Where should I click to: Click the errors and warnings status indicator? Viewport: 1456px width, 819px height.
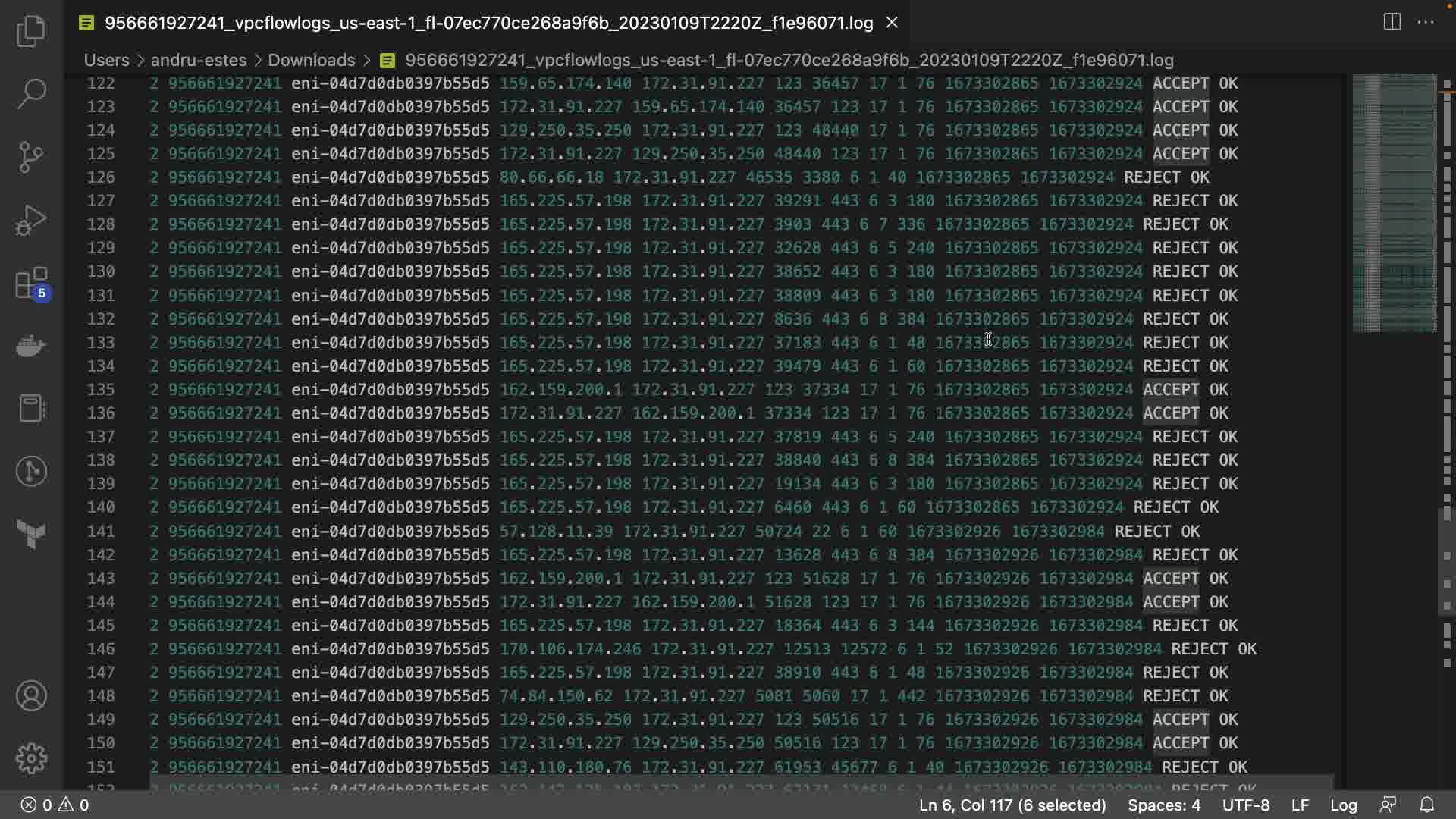click(55, 805)
